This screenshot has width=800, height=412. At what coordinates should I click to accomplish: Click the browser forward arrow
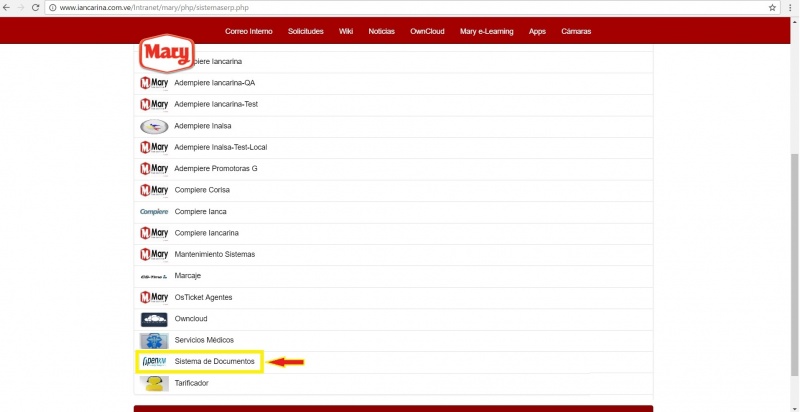coord(21,8)
